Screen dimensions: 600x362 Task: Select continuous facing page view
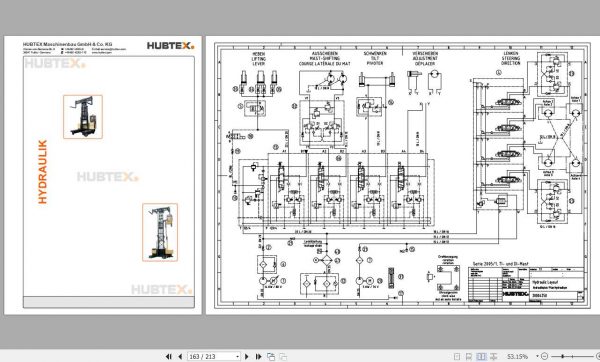[494, 357]
